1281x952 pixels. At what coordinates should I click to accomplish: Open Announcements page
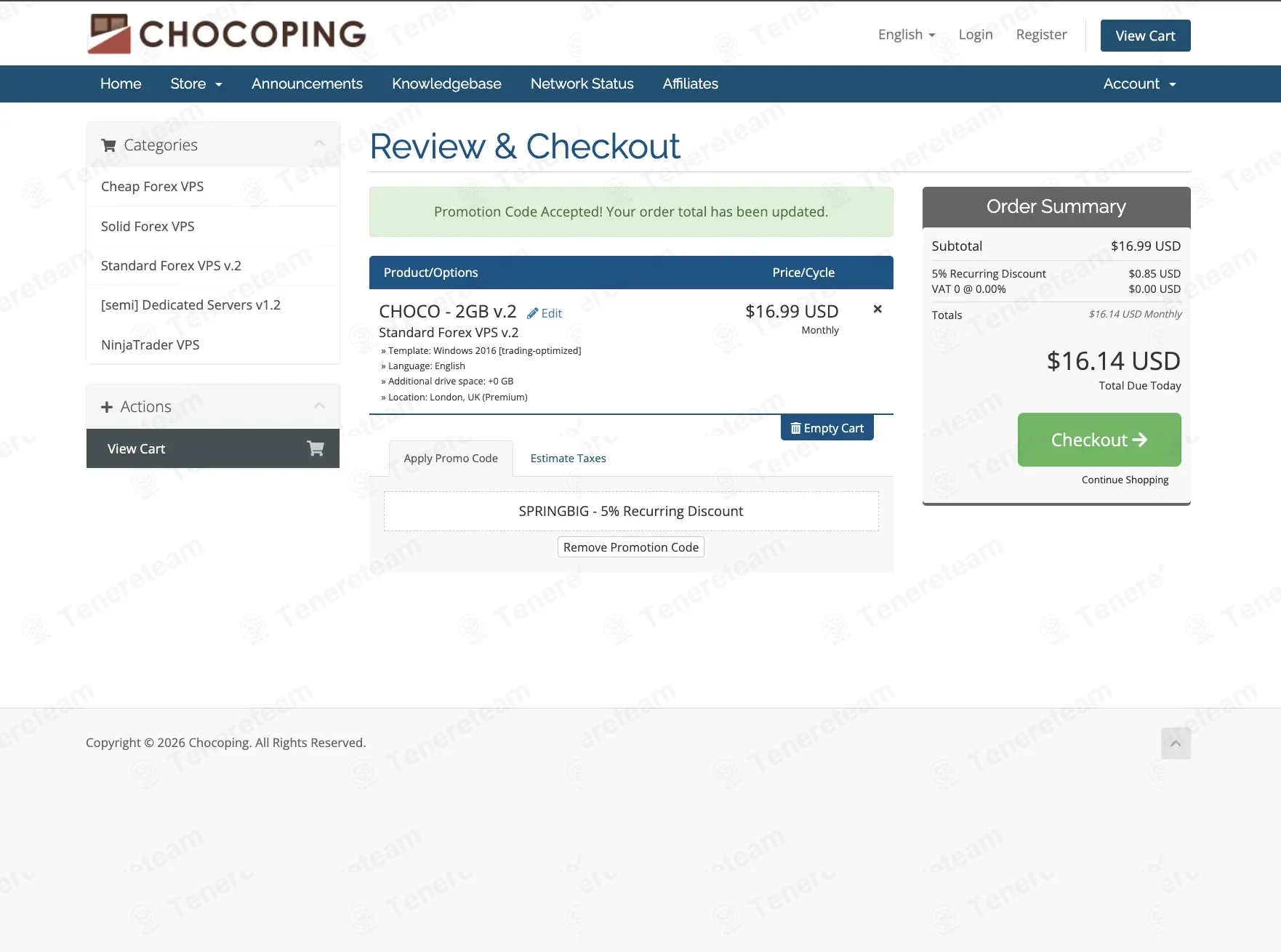pos(307,84)
